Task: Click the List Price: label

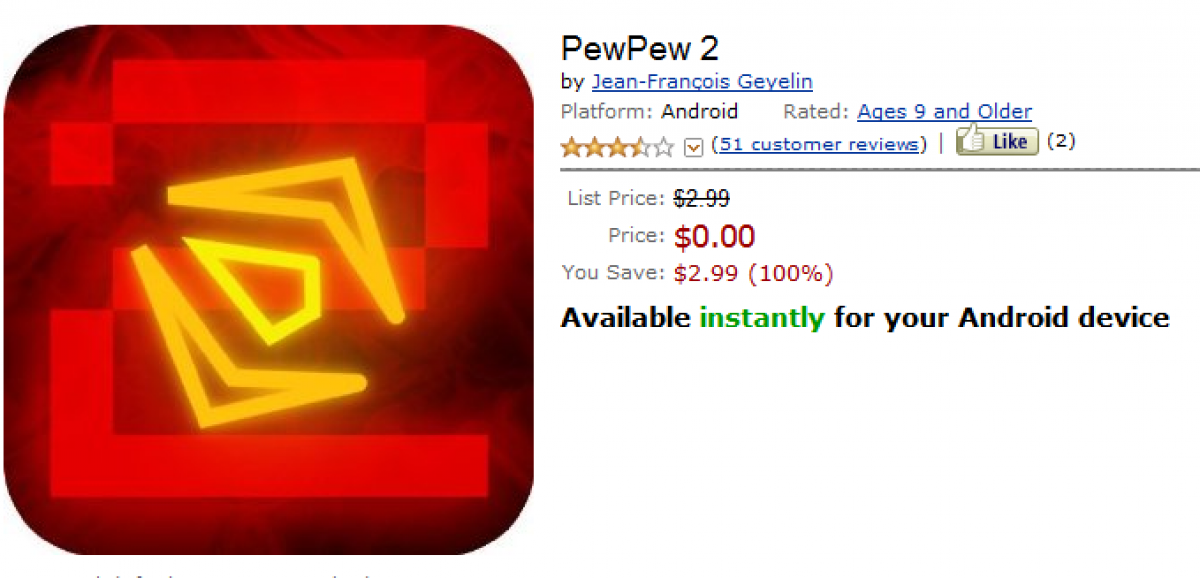Action: point(615,198)
